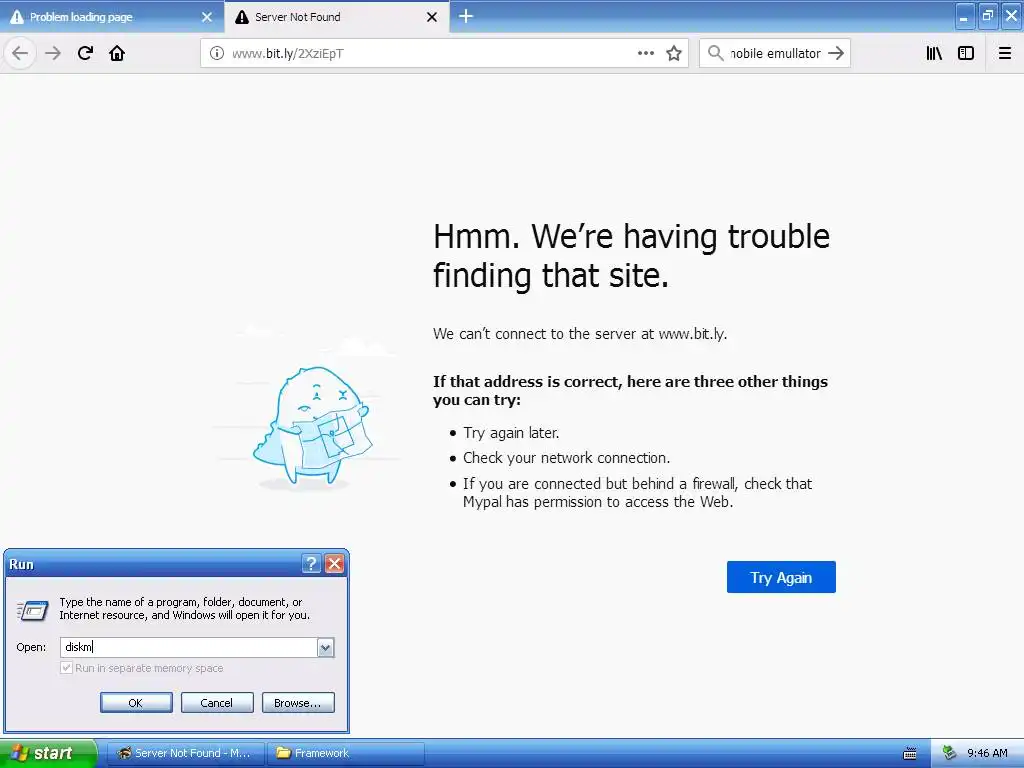The width and height of the screenshot is (1024, 768).
Task: Close the 'Problem loading page' tab
Action: click(207, 17)
